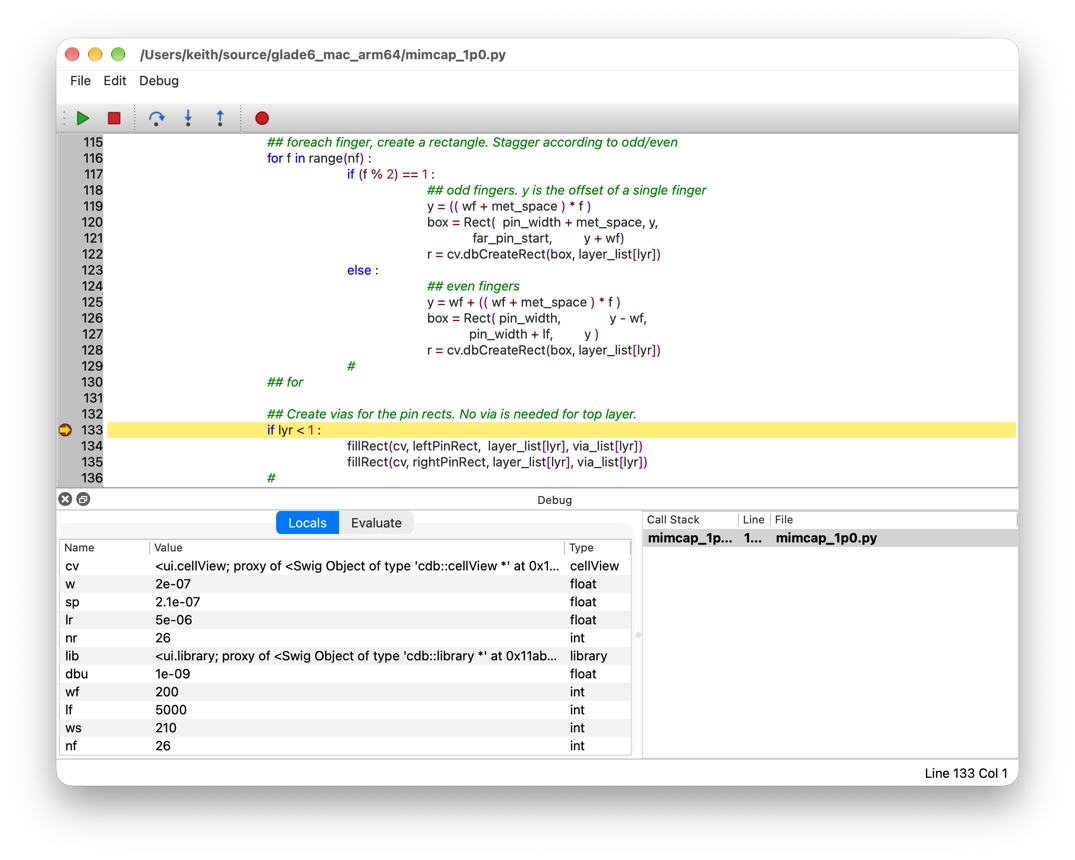
Task: Close the Debug panel with the X icon
Action: tap(65, 499)
